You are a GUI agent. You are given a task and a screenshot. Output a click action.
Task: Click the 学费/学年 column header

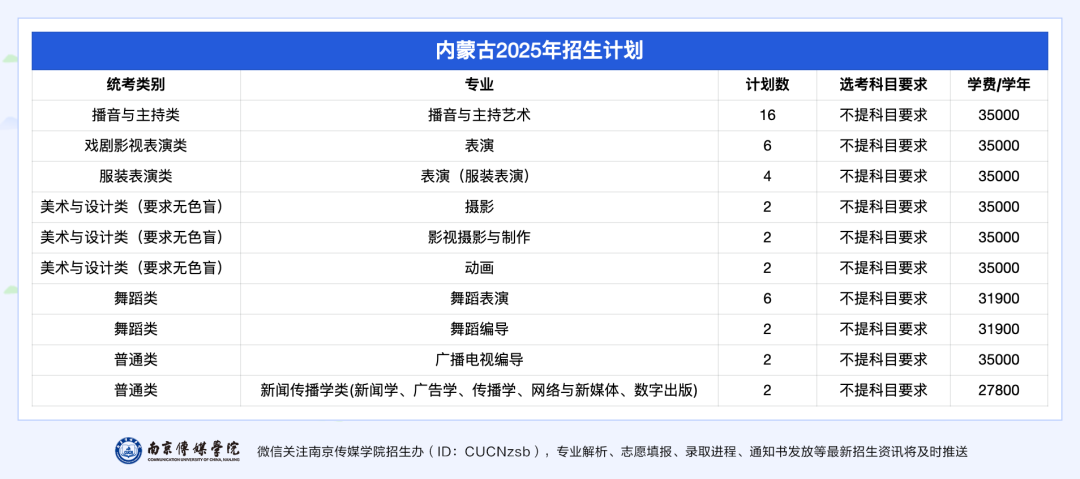999,85
